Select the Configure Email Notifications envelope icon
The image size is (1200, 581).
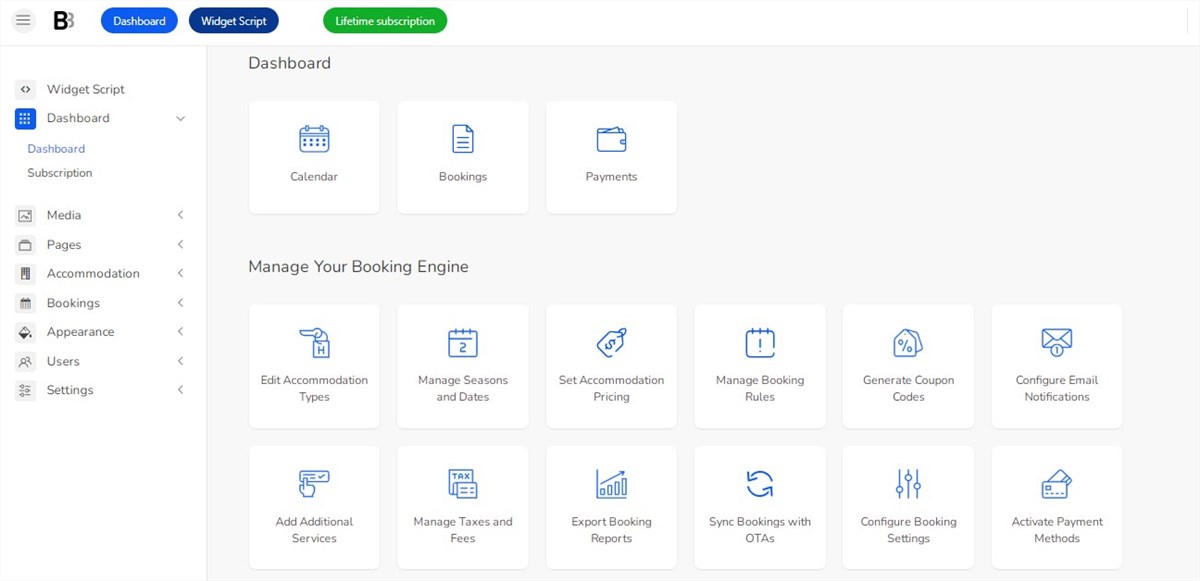click(1056, 343)
